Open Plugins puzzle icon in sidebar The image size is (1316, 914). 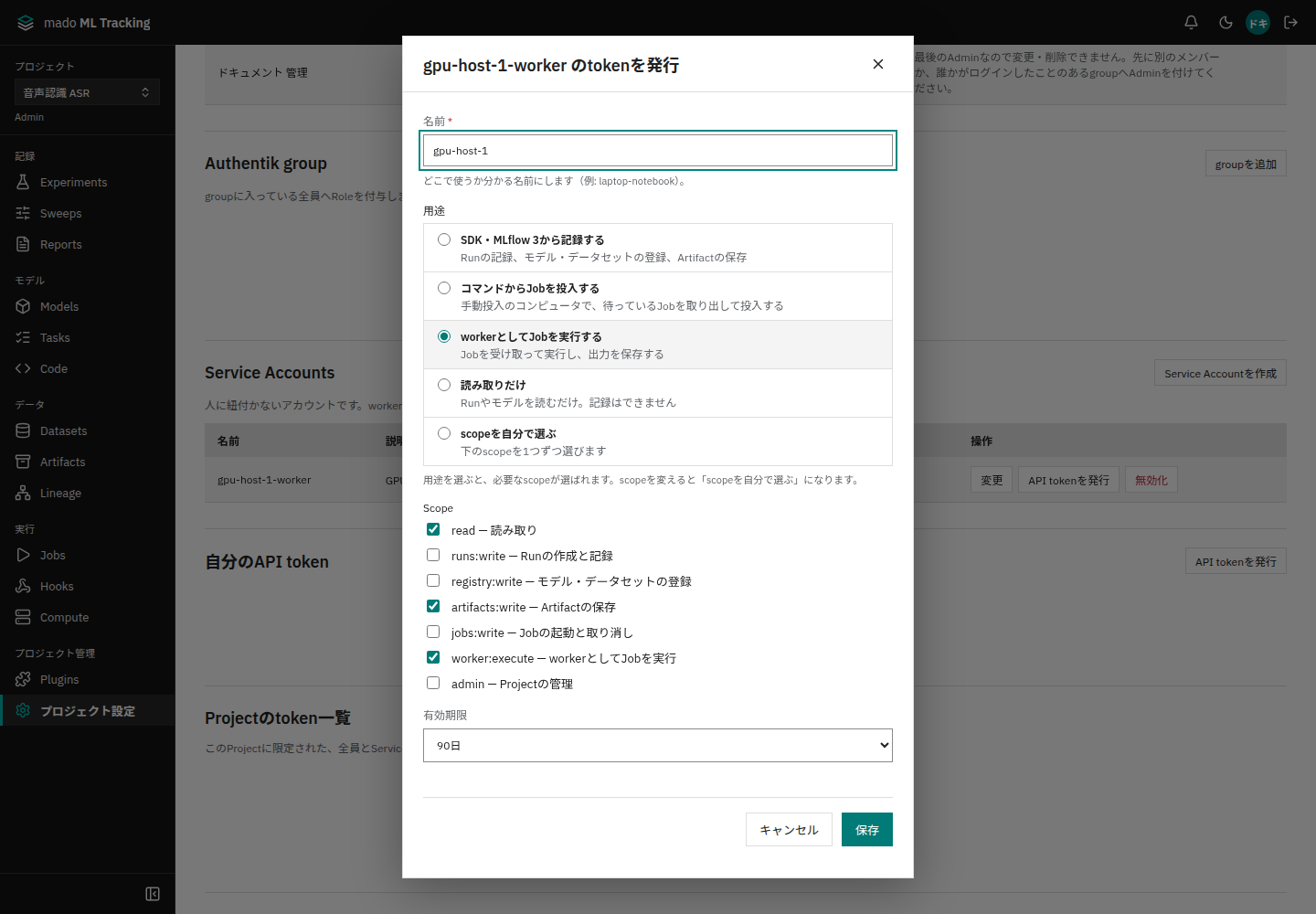click(x=23, y=679)
